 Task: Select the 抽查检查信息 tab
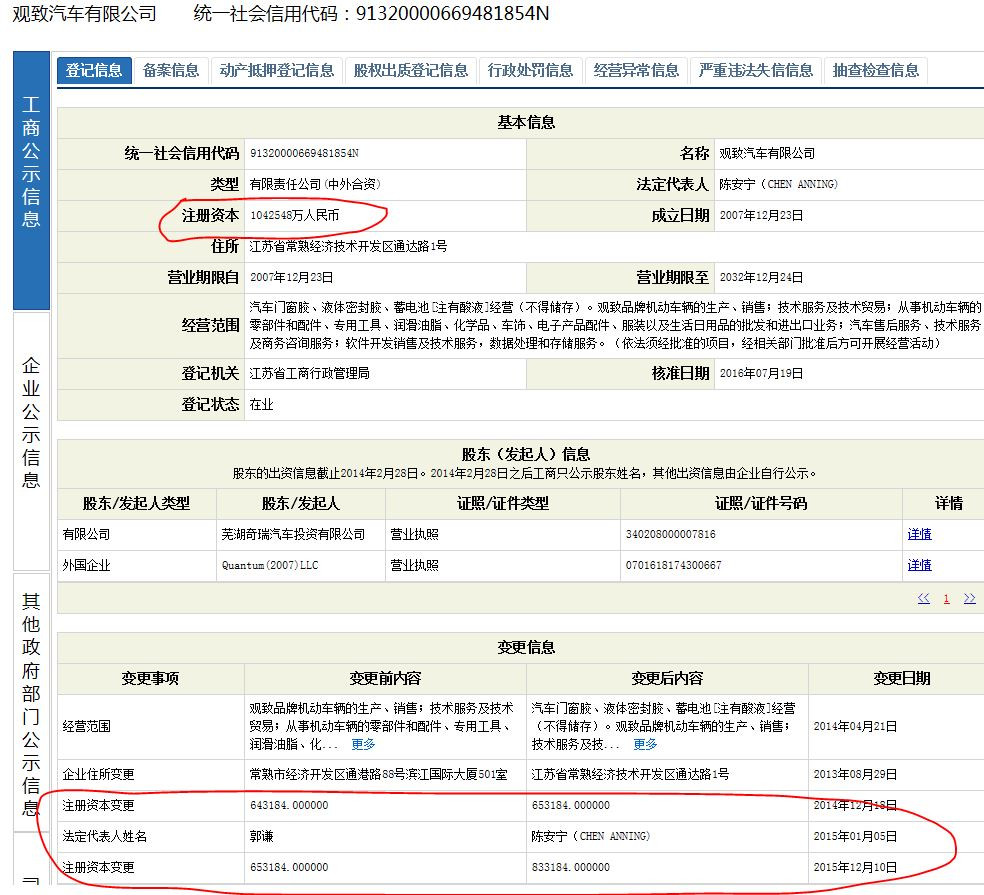point(875,70)
